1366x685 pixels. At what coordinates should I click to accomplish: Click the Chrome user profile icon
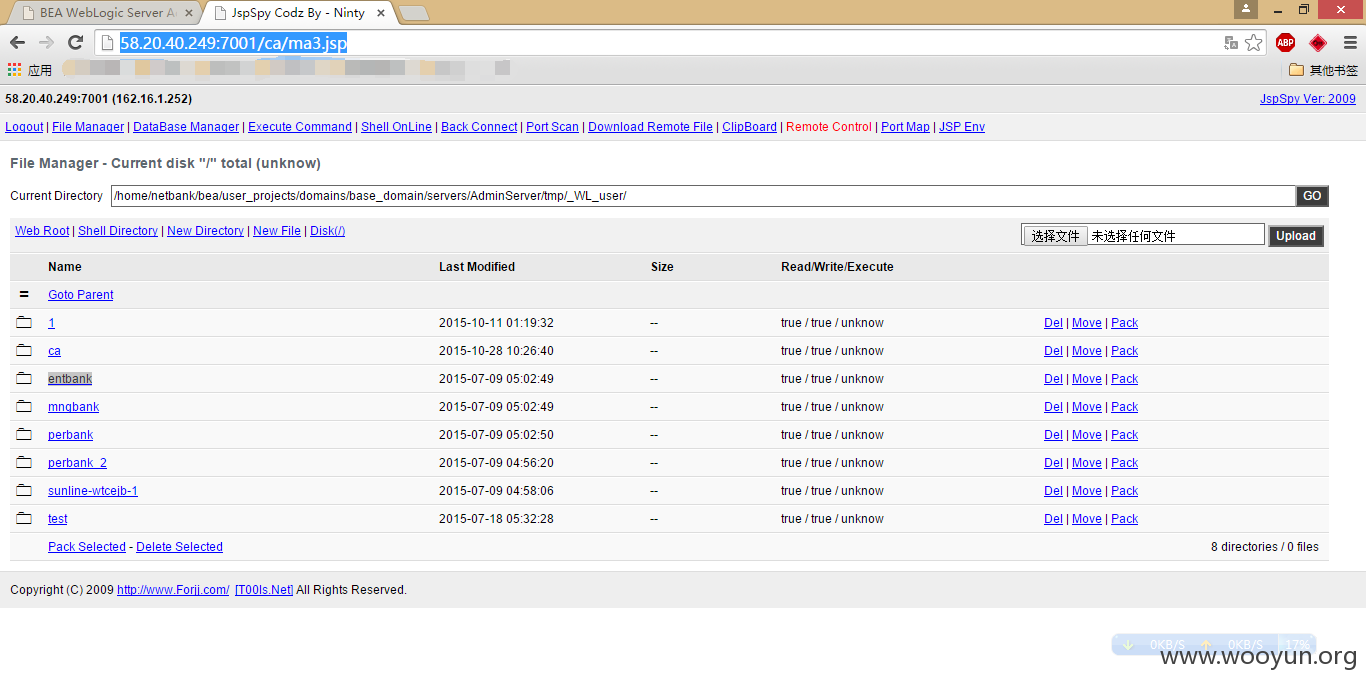pos(1246,9)
